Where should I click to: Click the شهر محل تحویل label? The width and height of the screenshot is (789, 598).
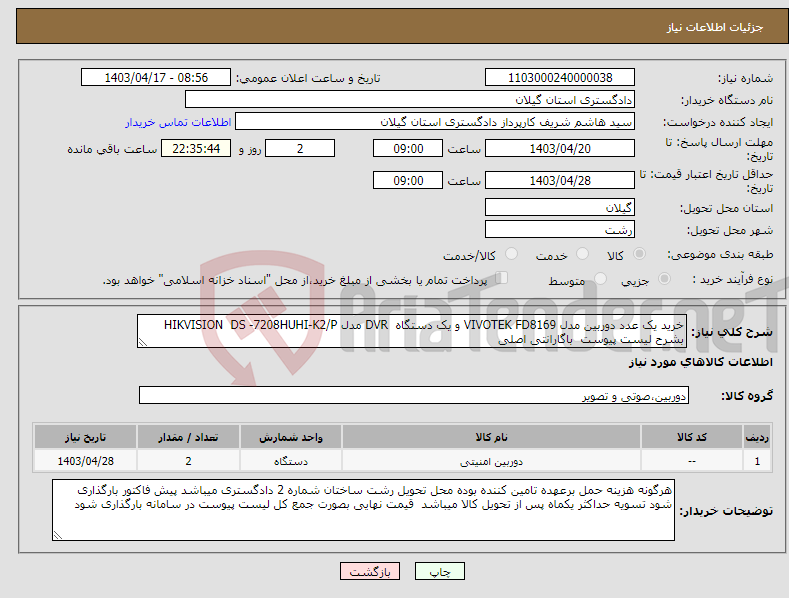click(730, 231)
